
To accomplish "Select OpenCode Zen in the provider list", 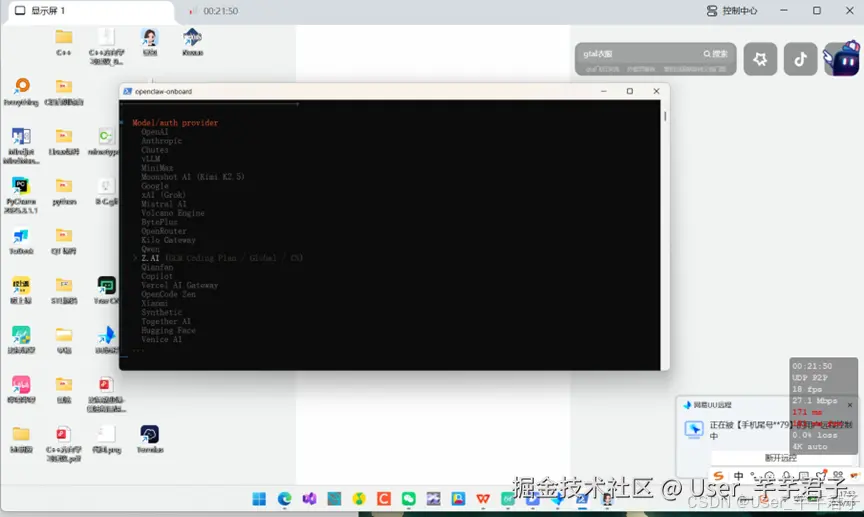I will click(168, 294).
